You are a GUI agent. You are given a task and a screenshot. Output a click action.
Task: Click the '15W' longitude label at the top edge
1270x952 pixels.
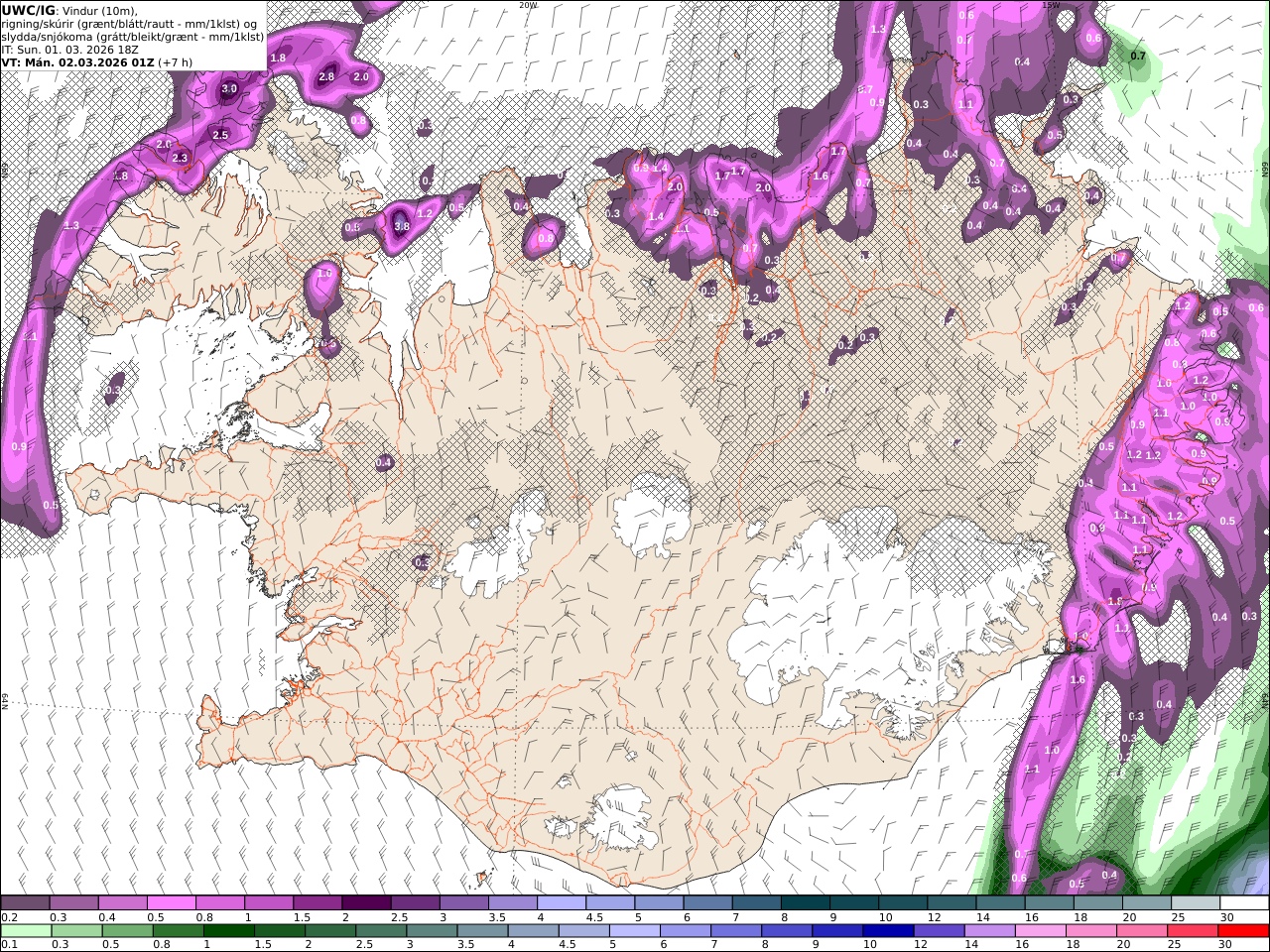(x=1051, y=5)
